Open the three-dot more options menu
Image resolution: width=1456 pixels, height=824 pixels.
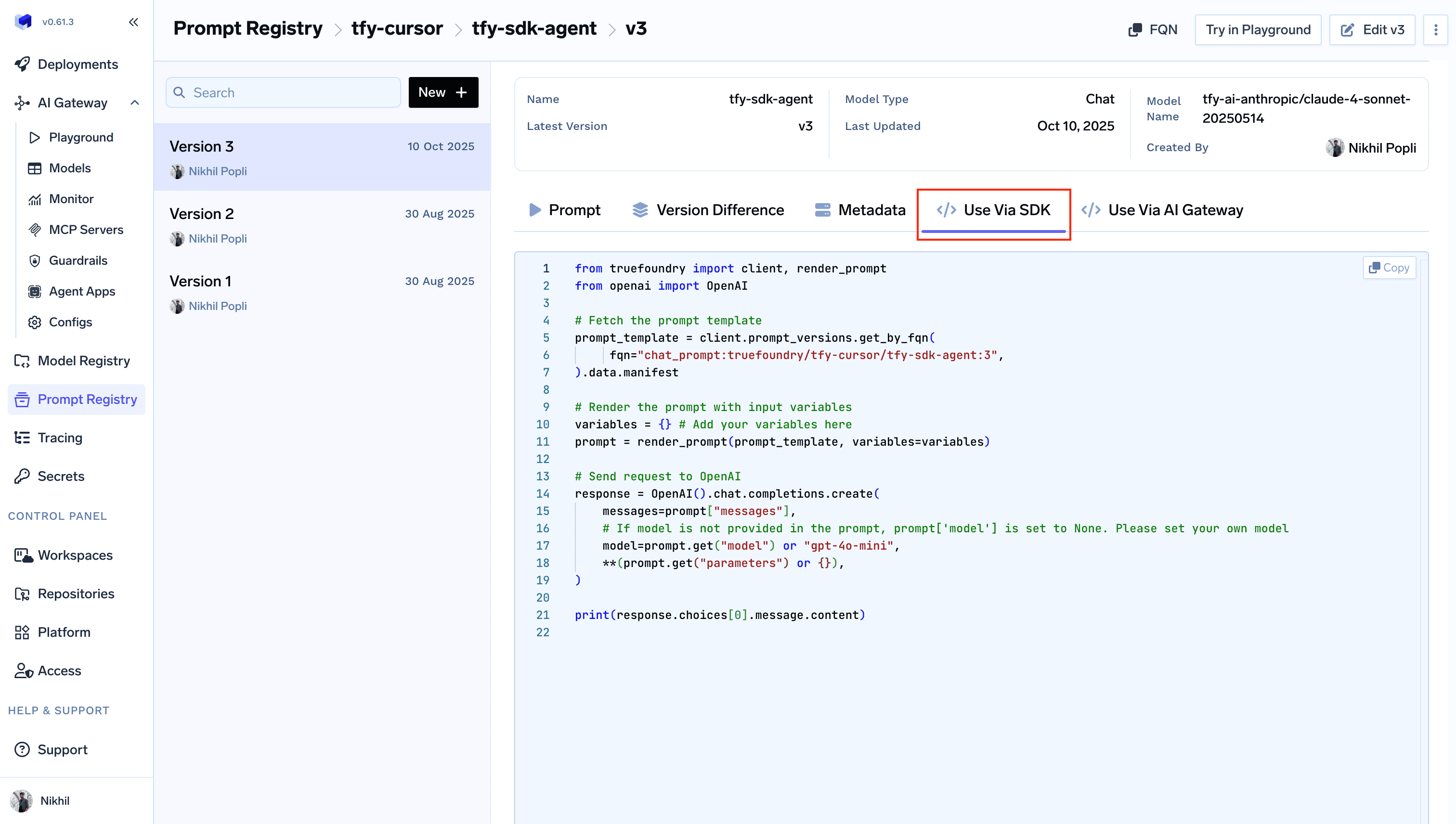[x=1435, y=30]
